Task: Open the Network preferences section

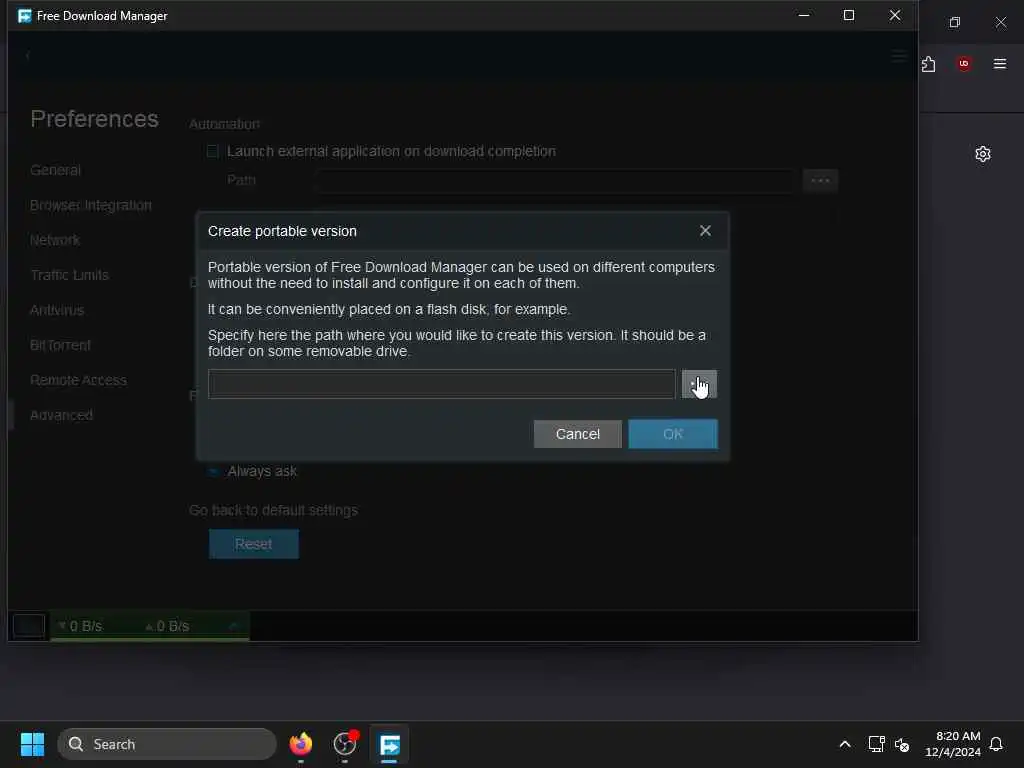Action: [x=55, y=240]
